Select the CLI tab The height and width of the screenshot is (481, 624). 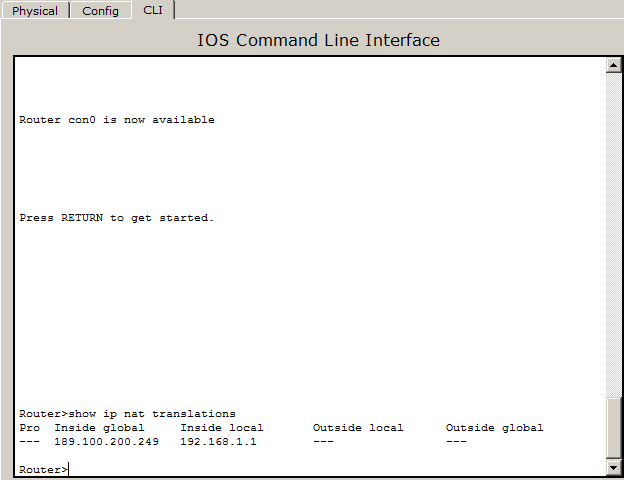[153, 10]
